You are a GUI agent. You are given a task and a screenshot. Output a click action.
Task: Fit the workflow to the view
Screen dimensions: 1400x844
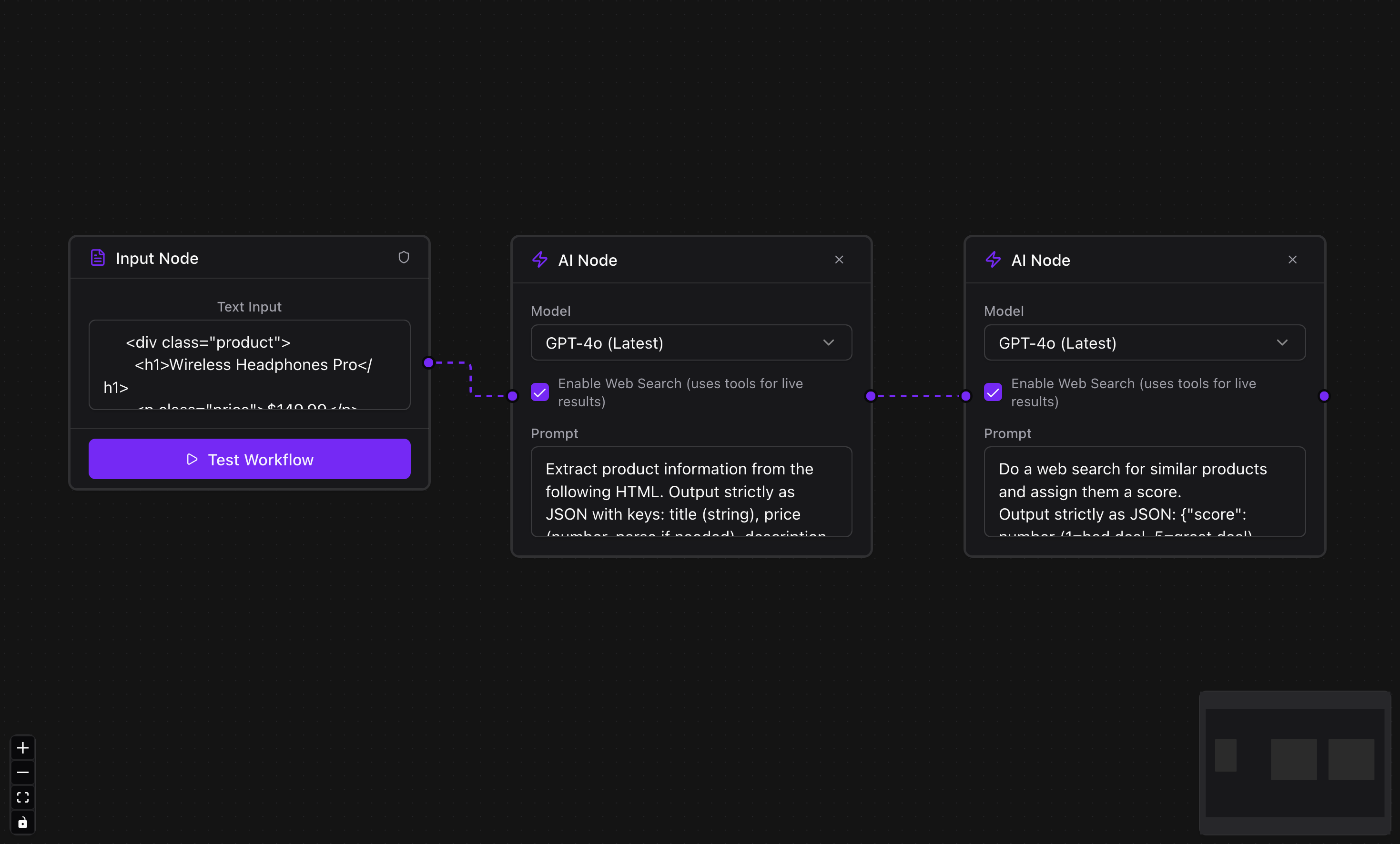(x=23, y=797)
